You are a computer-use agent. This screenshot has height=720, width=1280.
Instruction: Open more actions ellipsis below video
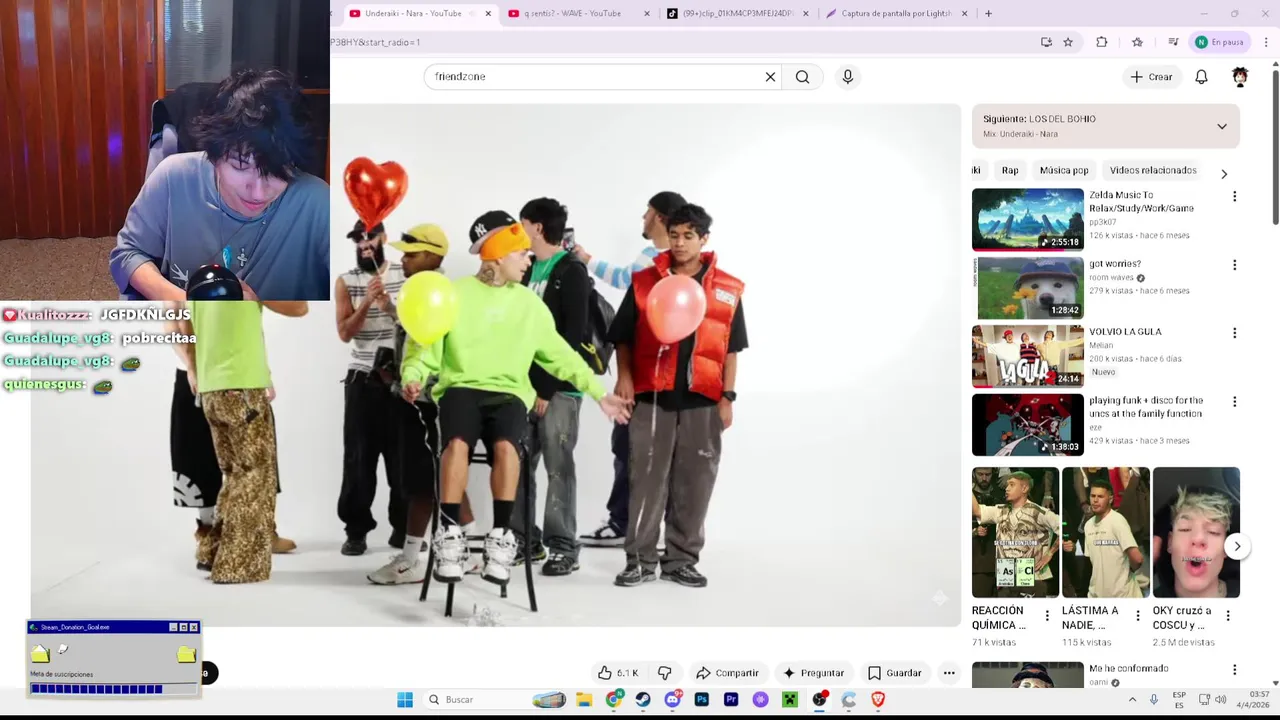tap(949, 673)
